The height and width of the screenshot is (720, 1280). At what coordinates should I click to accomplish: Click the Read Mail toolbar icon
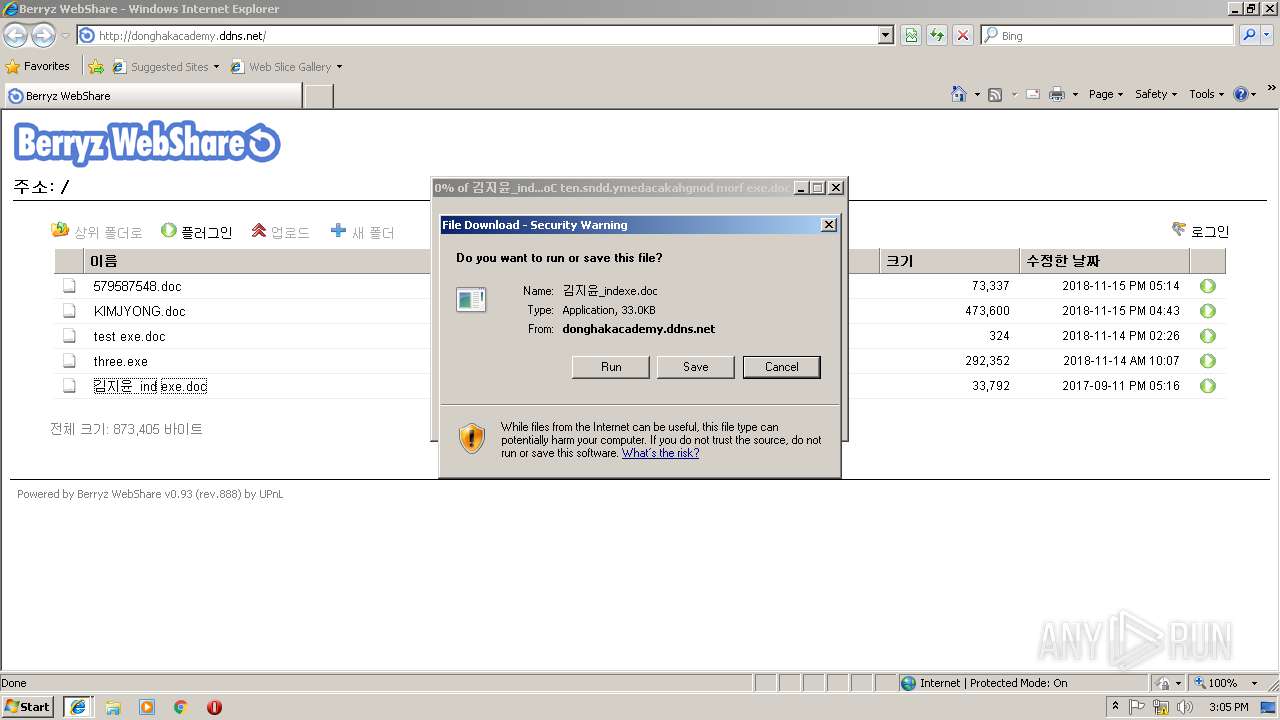(1032, 94)
